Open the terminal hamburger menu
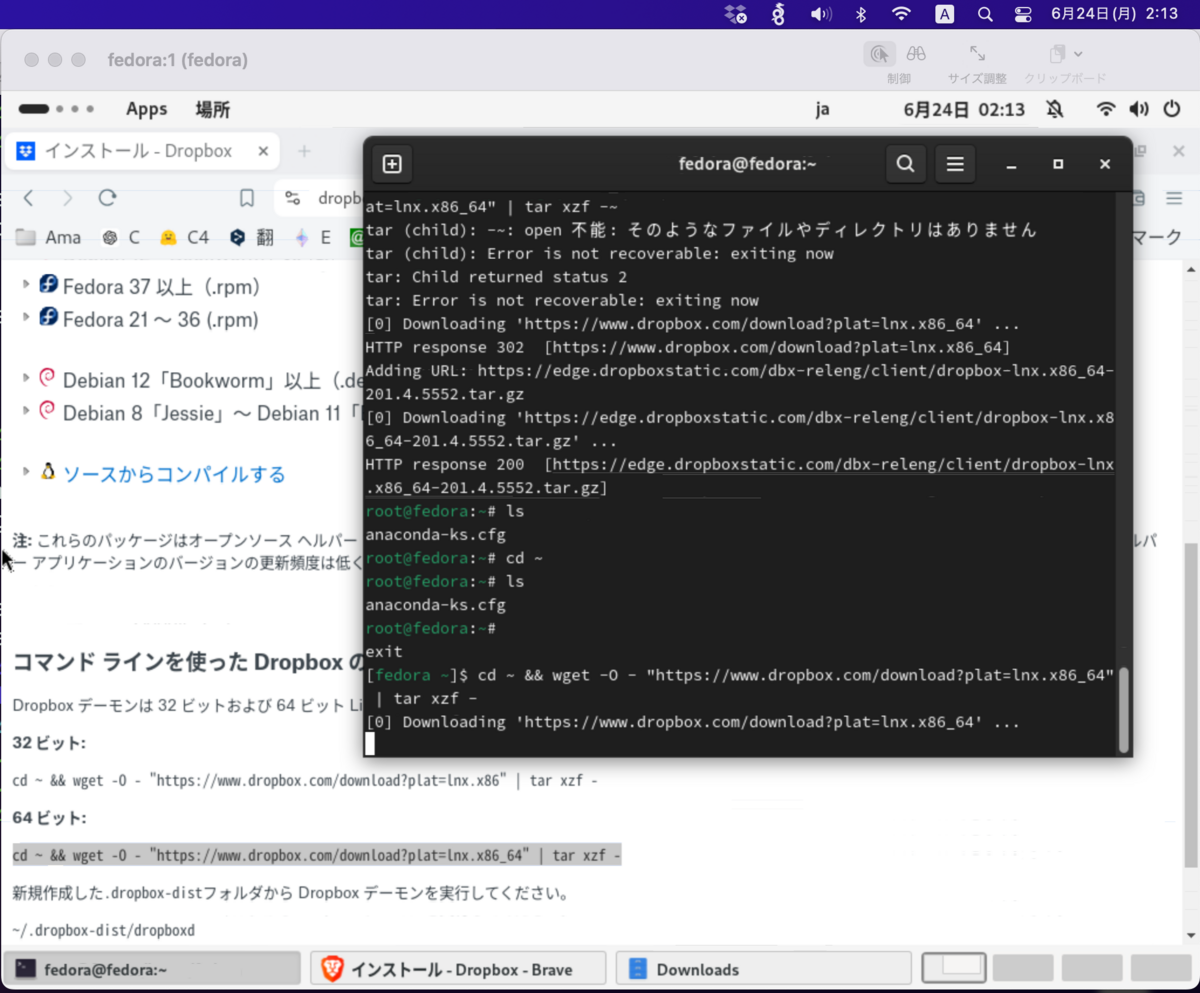 (x=954, y=163)
